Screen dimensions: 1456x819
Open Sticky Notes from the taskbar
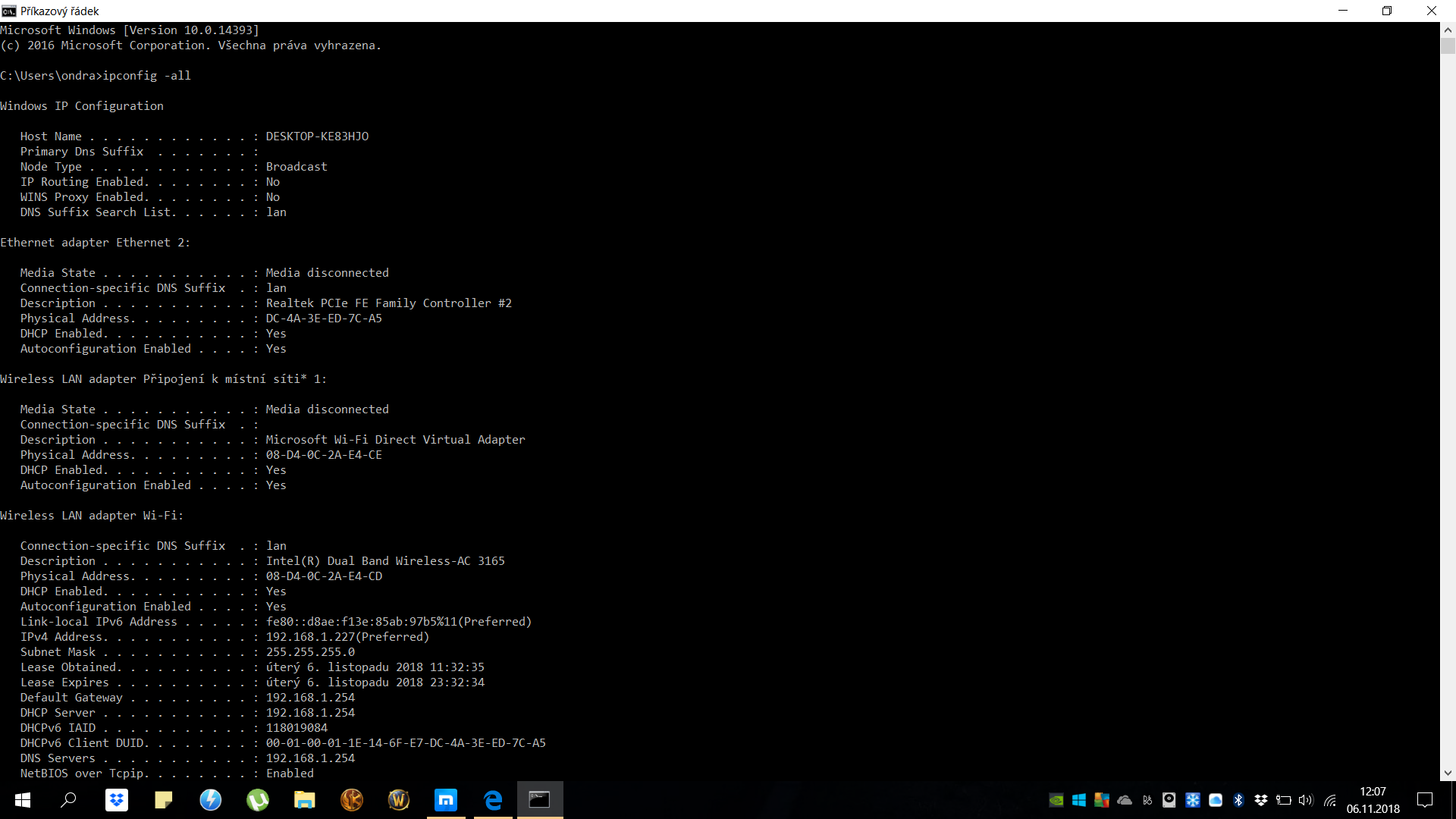[x=163, y=800]
